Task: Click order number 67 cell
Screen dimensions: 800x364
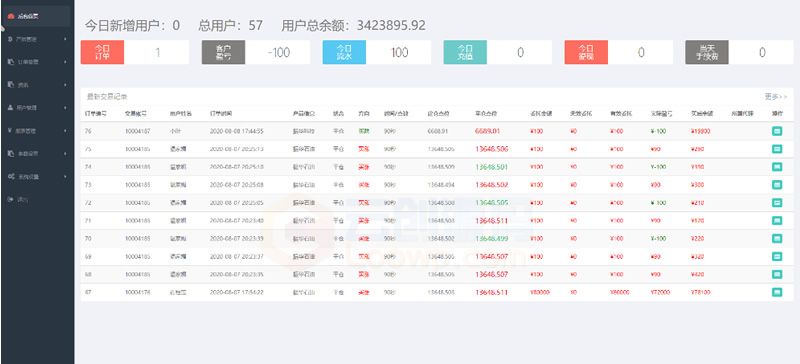Action: coord(88,293)
